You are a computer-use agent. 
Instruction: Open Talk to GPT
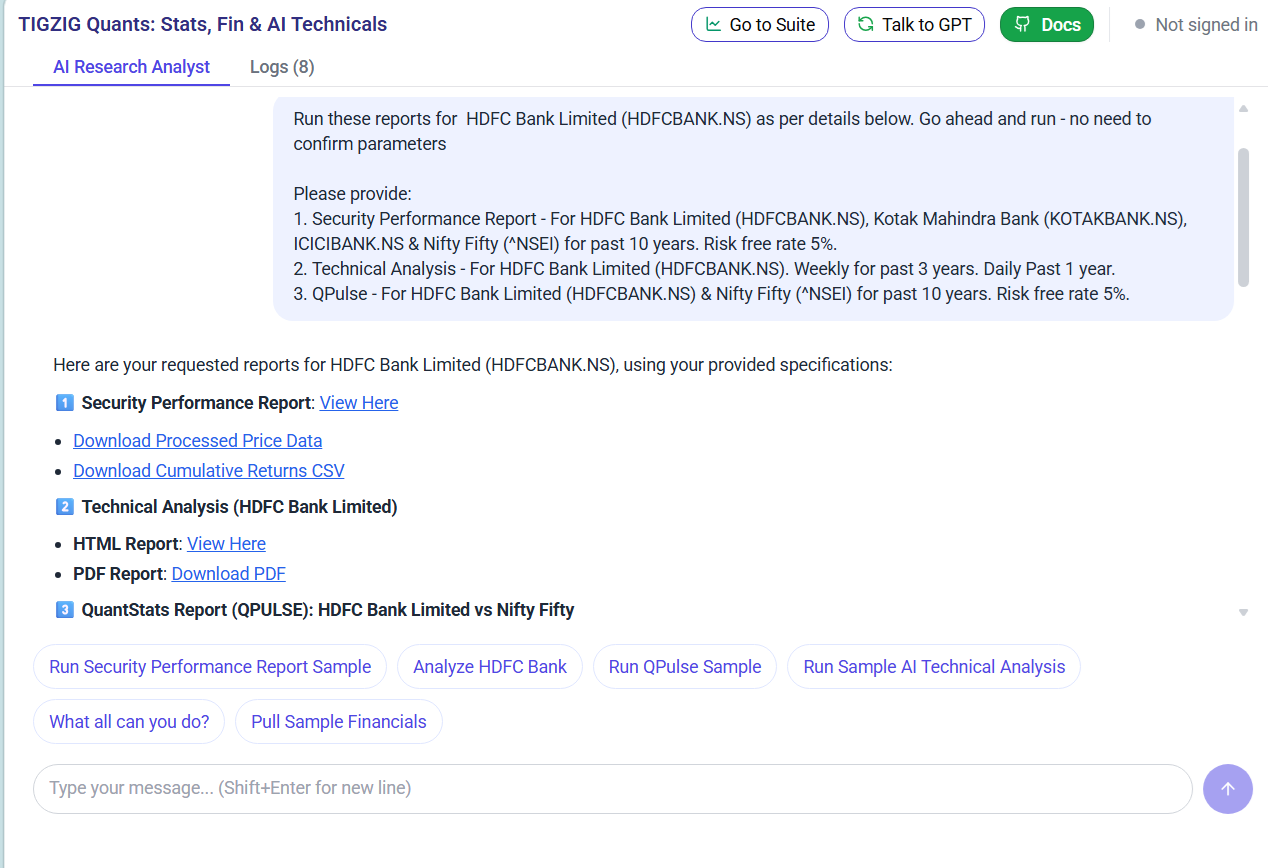(x=914, y=25)
